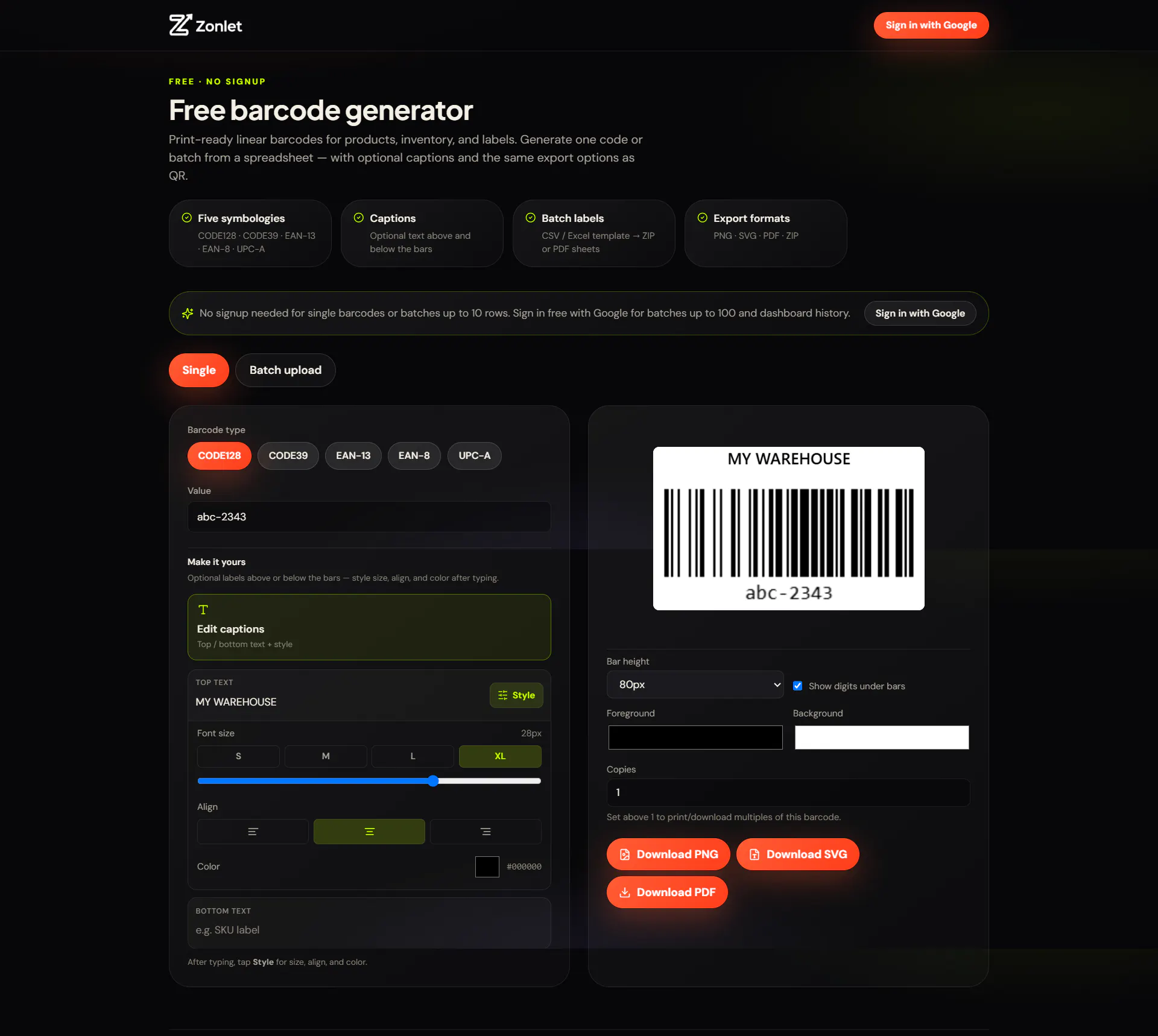Click Sign in with Google in the banner
The height and width of the screenshot is (1036, 1158).
pos(920,314)
